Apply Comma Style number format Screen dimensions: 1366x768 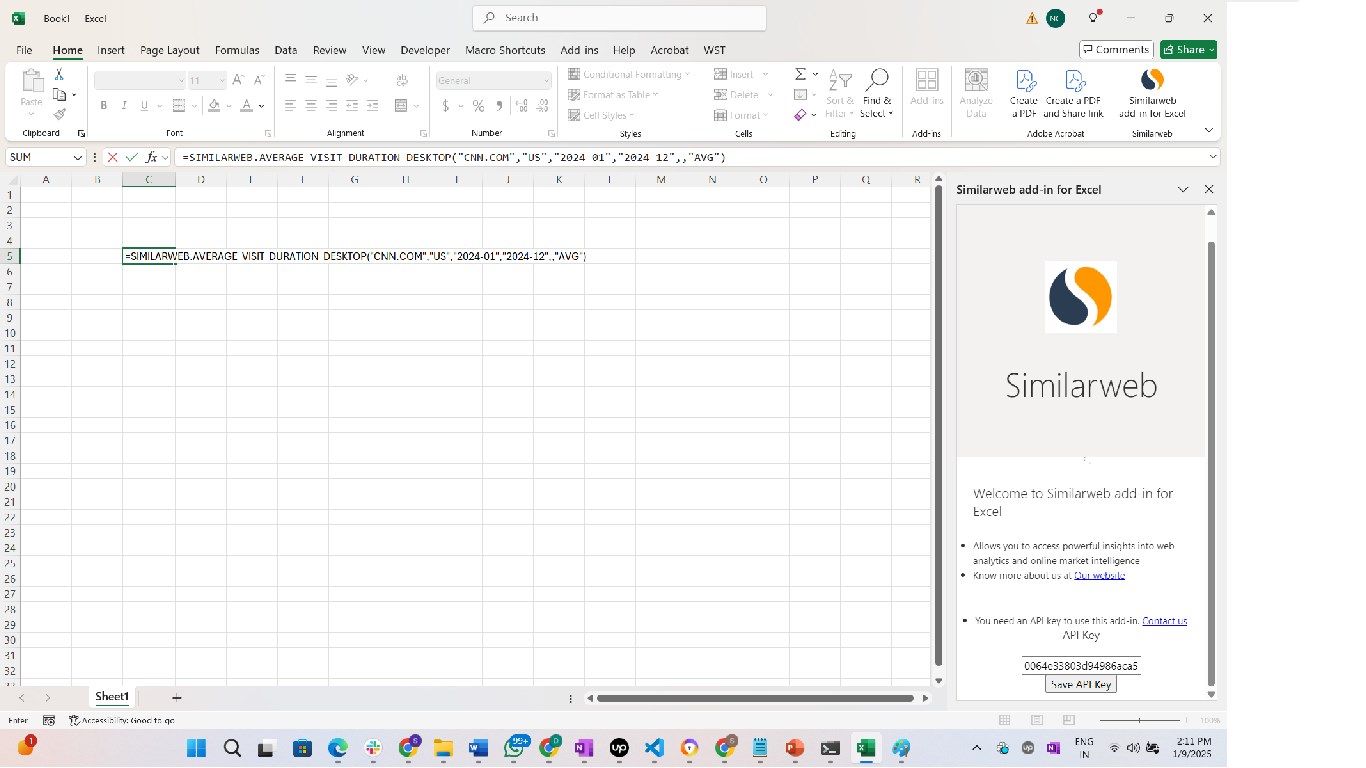tap(499, 106)
